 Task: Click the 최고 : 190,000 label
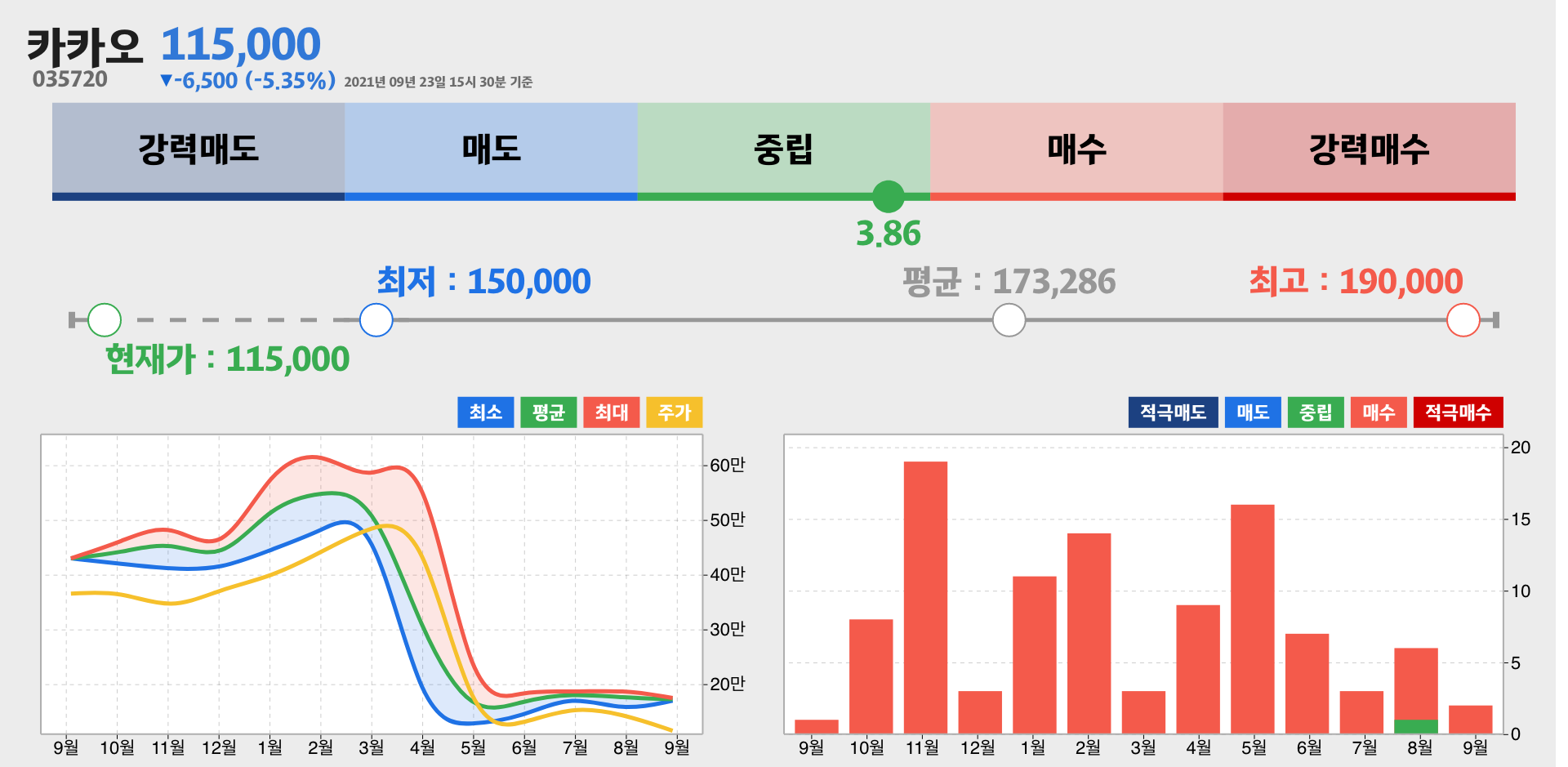(1356, 282)
